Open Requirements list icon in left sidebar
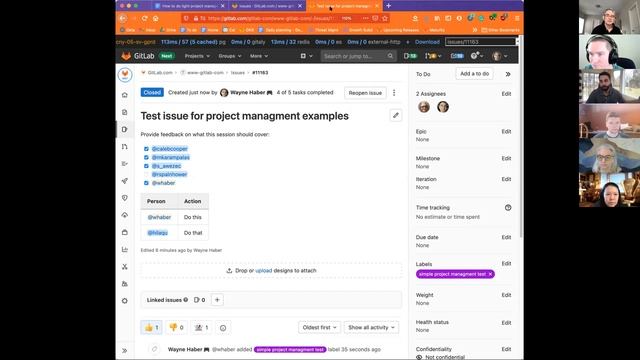The width and height of the screenshot is (640, 360). [x=125, y=164]
